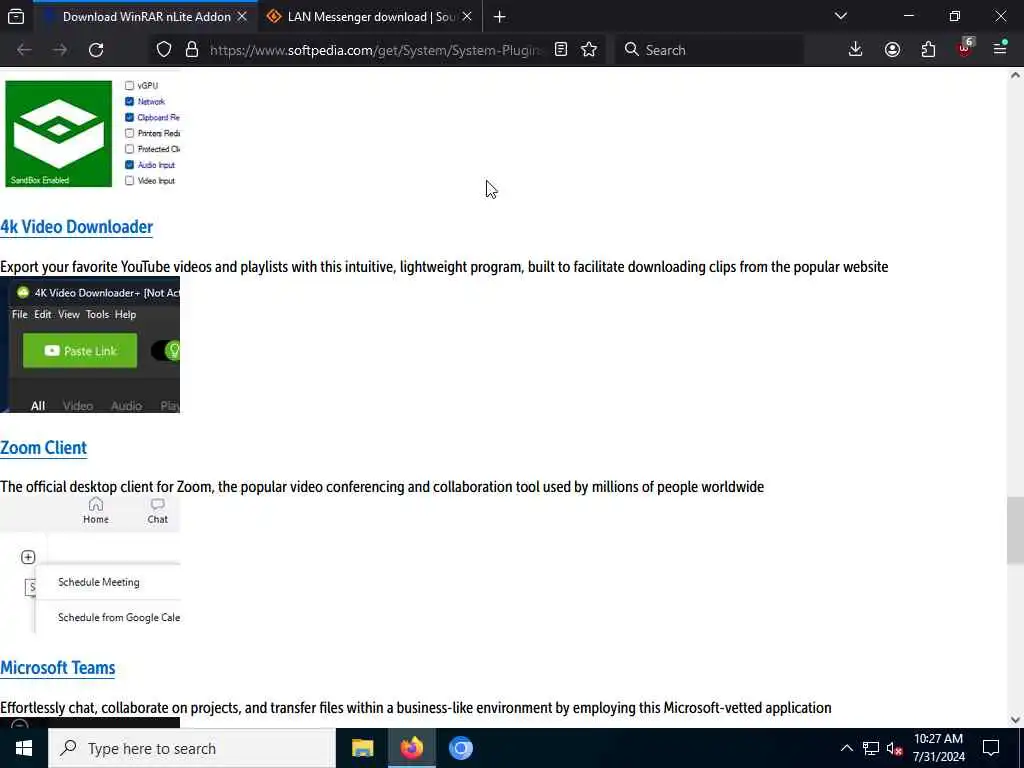This screenshot has height=768, width=1024.
Task: Expand the list all tabs dropdown
Action: pos(841,16)
